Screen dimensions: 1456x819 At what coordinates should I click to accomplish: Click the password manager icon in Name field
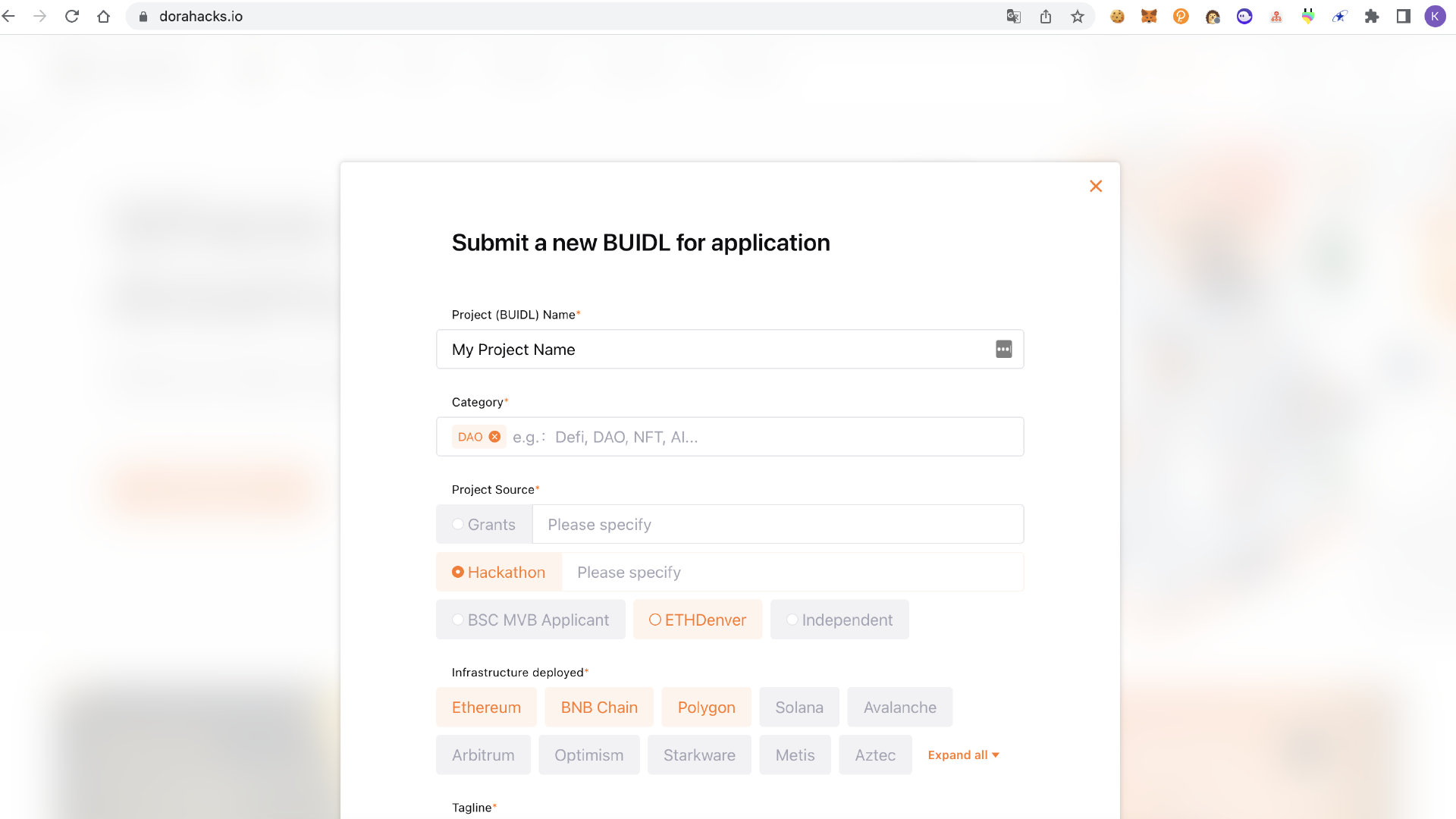coord(1003,350)
